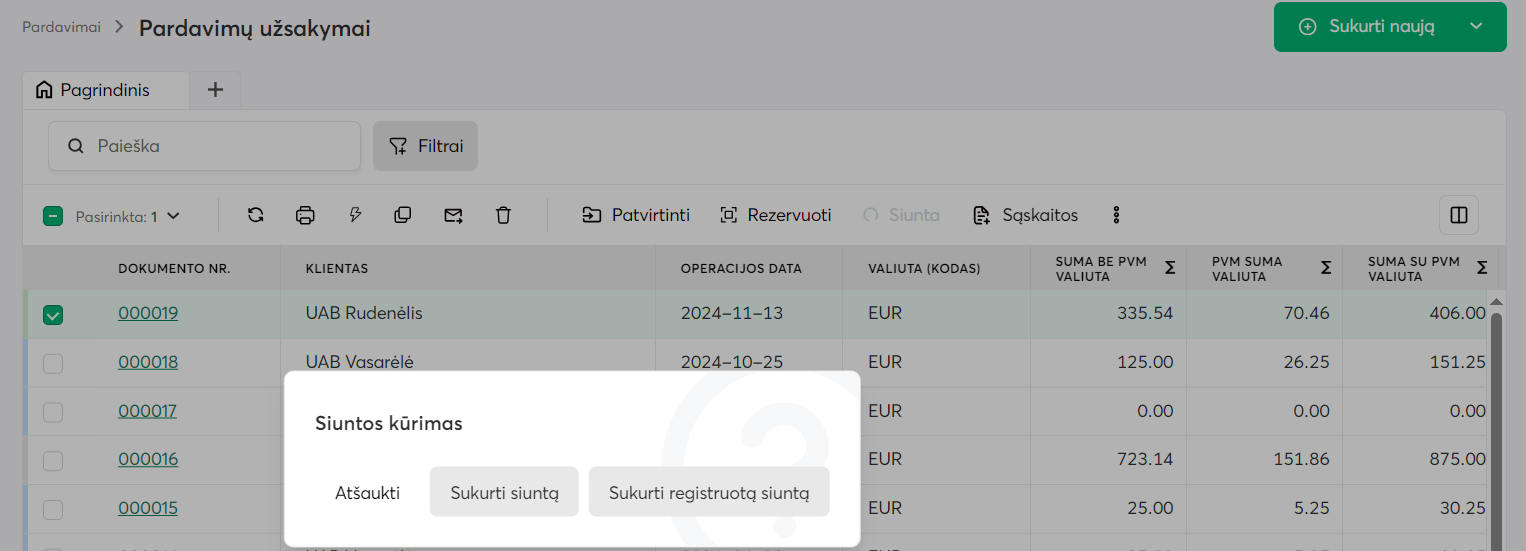Toggle the column layout icon

(x=1458, y=215)
